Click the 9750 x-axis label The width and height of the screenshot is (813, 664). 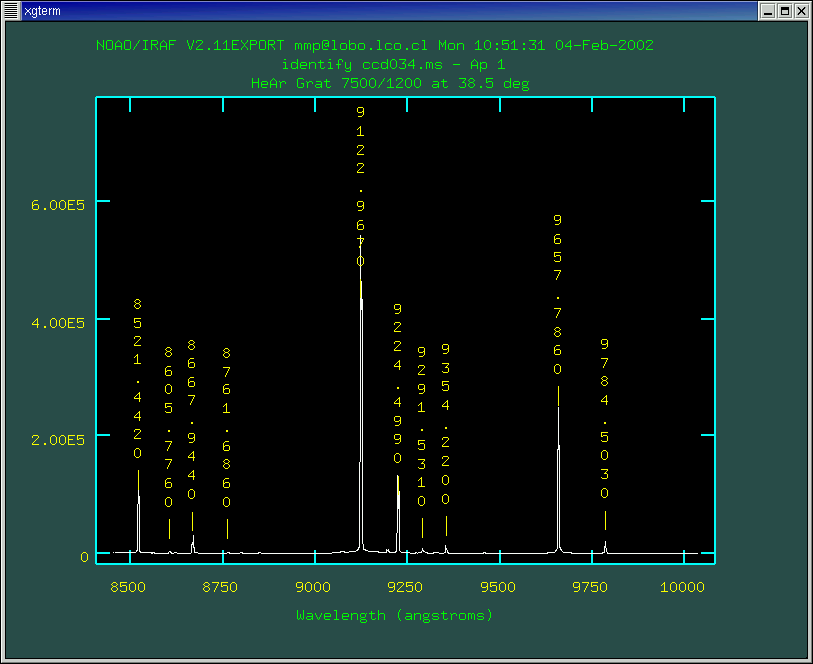(590, 587)
